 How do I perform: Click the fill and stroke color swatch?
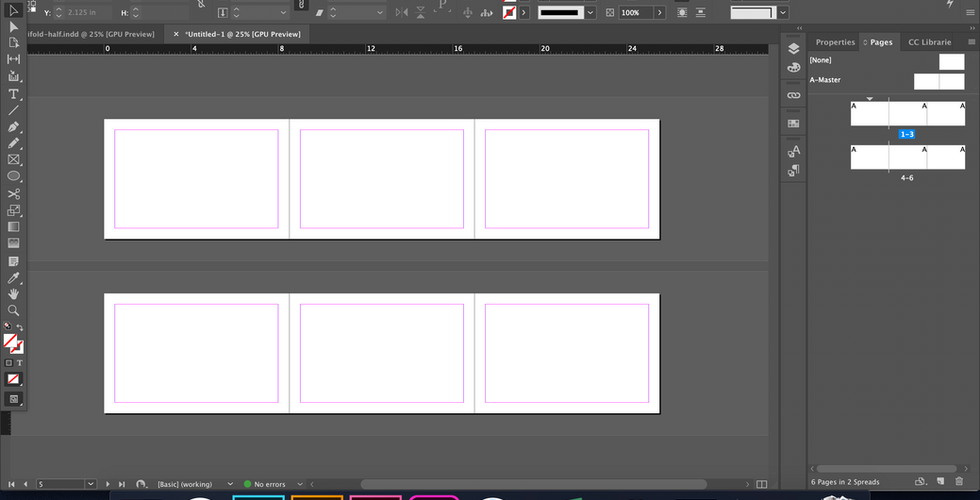(13, 344)
